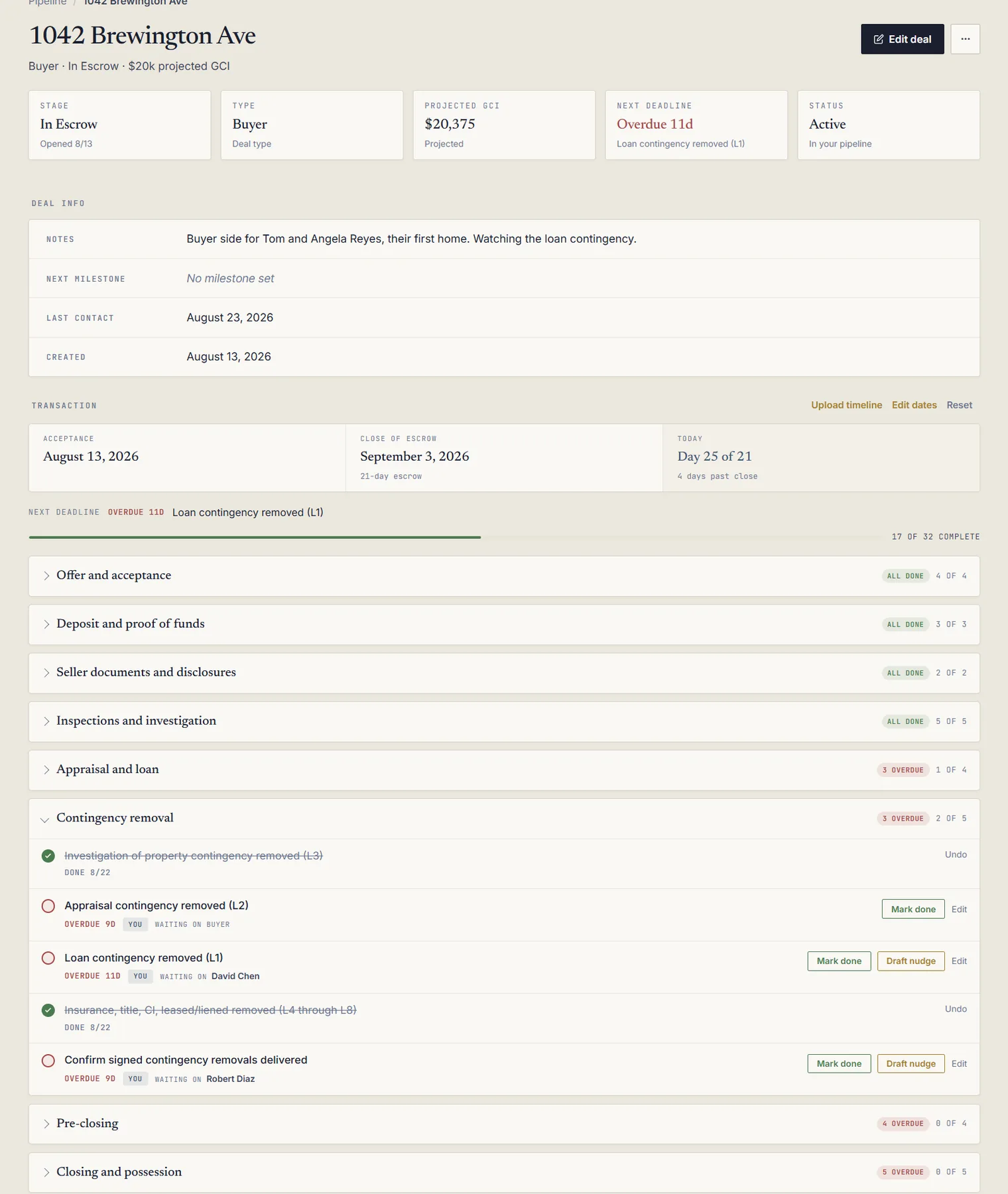Draft nudge for Confirm signed contingency removals
Screen dimensions: 1008x1194
pyautogui.click(x=911, y=1063)
